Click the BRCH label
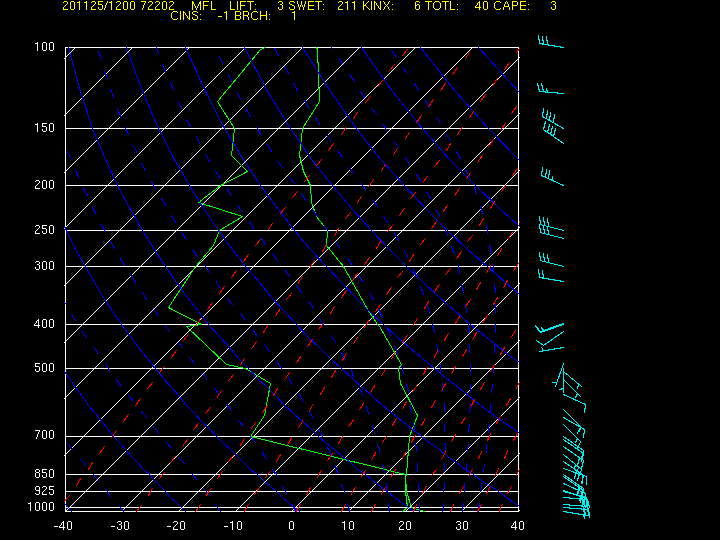Viewport: 720px width, 540px height. 252,16
